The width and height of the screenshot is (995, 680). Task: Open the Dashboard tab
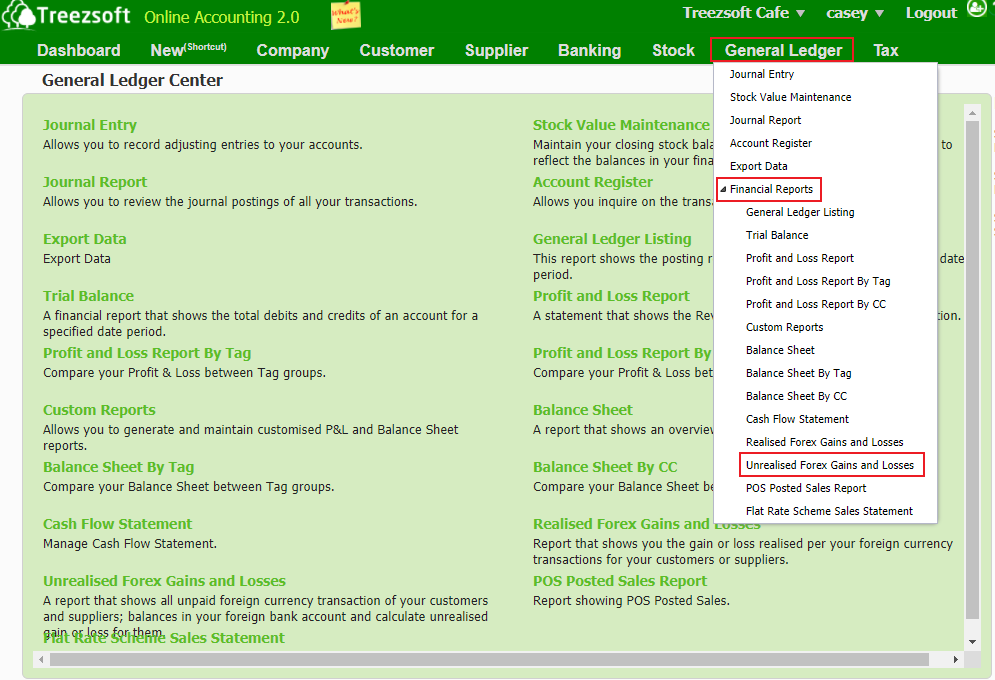79,50
